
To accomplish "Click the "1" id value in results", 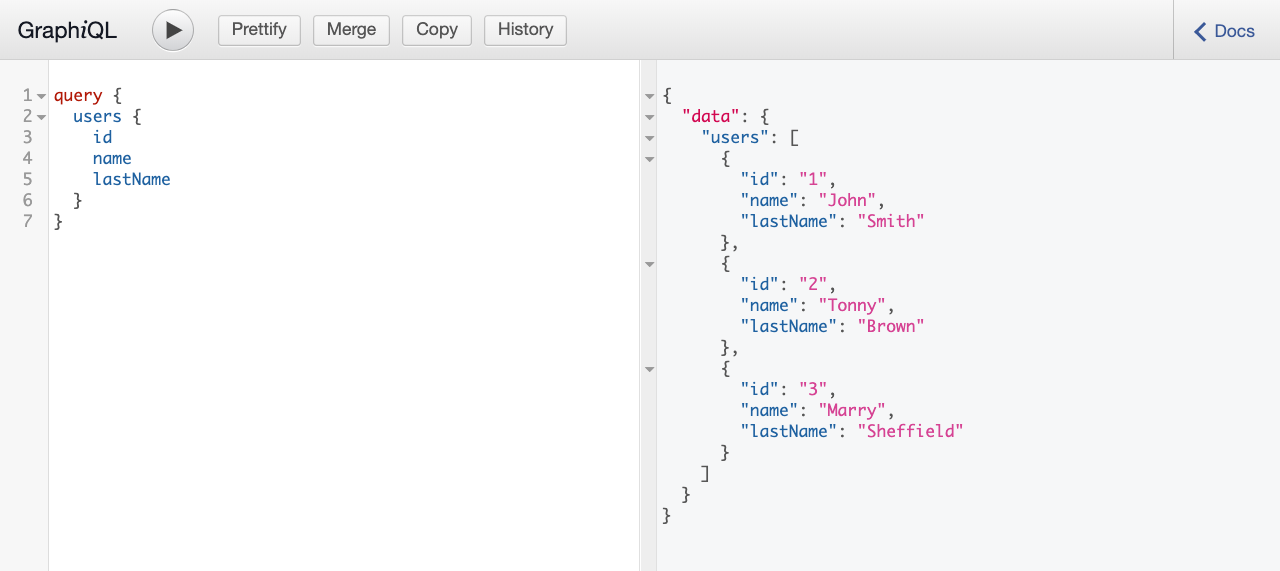I will click(813, 180).
